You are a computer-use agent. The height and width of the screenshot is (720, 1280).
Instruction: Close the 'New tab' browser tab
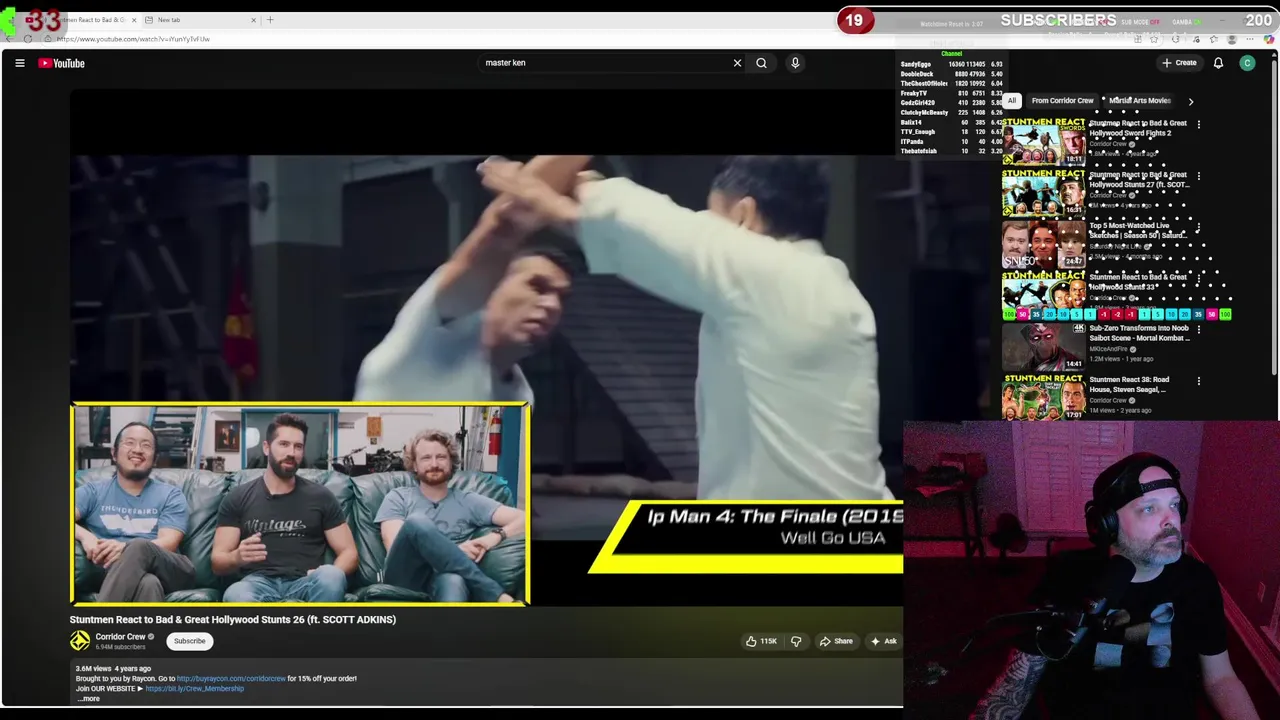tap(253, 20)
